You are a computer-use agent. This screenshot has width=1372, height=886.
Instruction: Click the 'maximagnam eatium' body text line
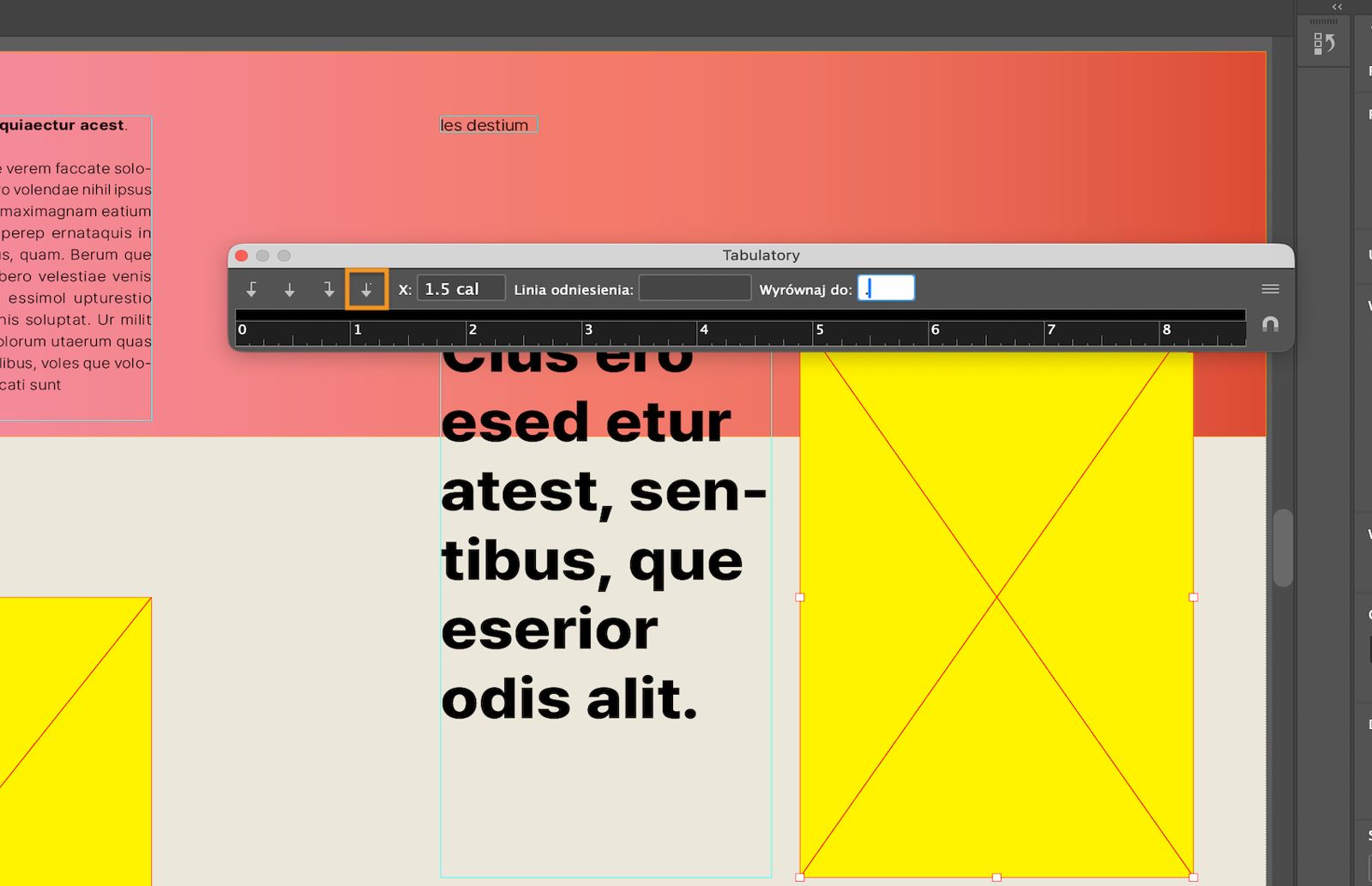click(x=75, y=211)
